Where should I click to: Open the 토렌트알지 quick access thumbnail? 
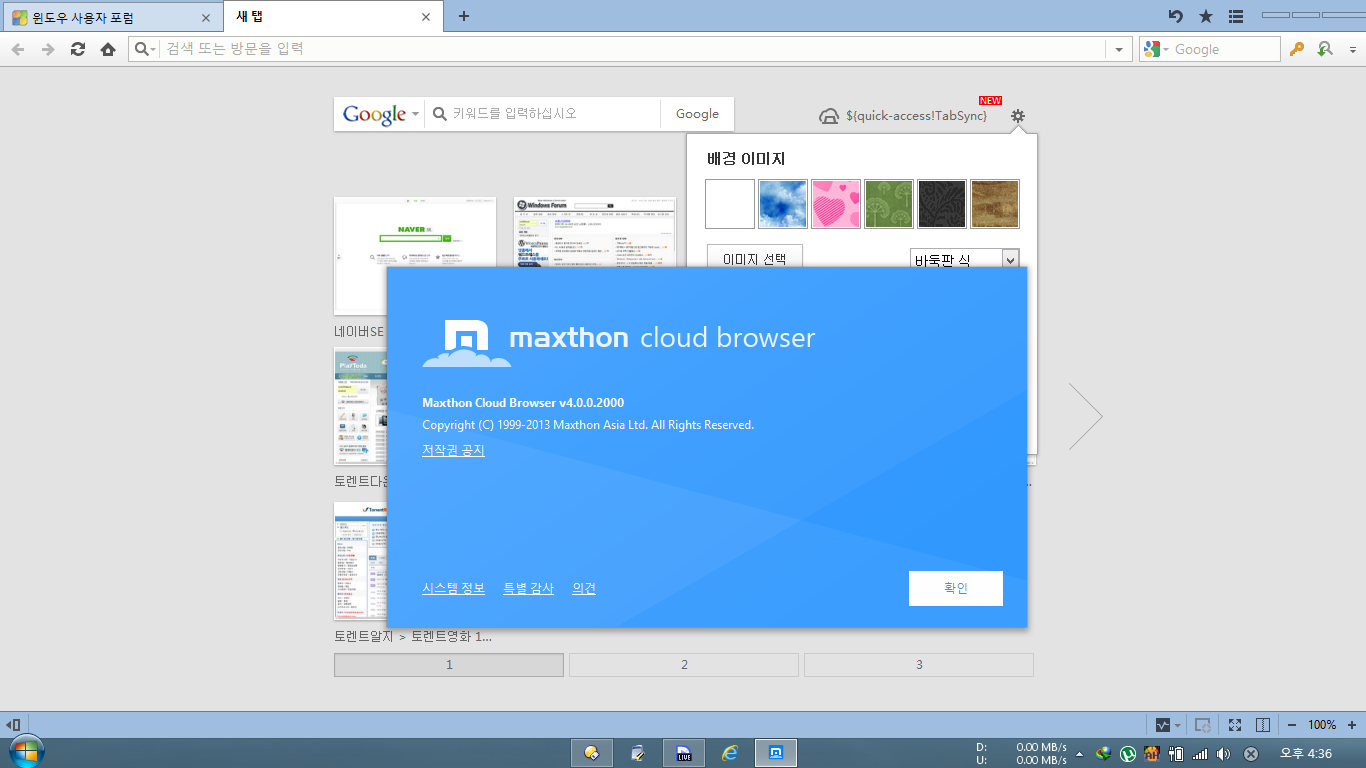pos(360,561)
